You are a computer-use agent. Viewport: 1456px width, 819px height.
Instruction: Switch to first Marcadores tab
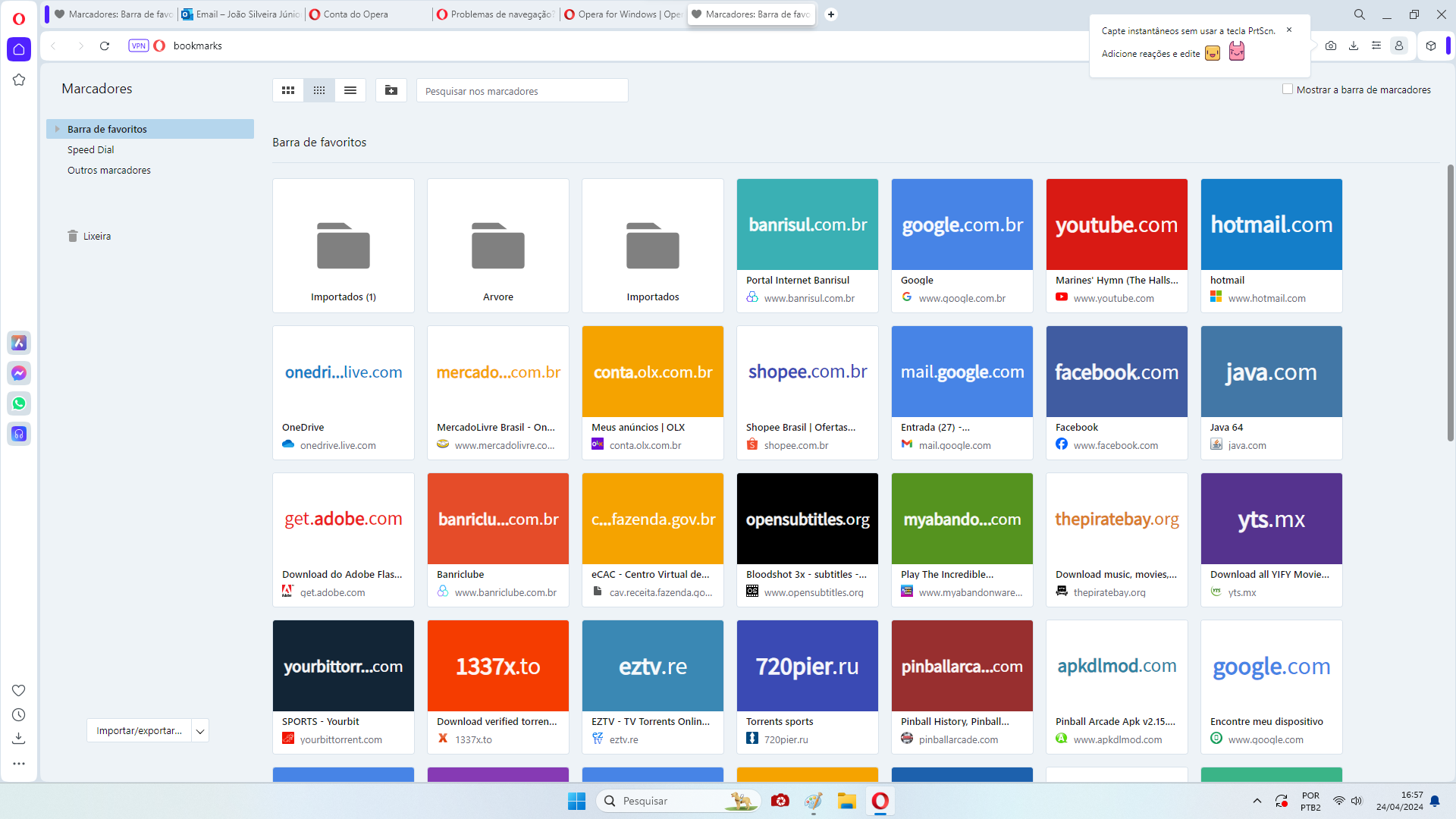click(x=114, y=14)
